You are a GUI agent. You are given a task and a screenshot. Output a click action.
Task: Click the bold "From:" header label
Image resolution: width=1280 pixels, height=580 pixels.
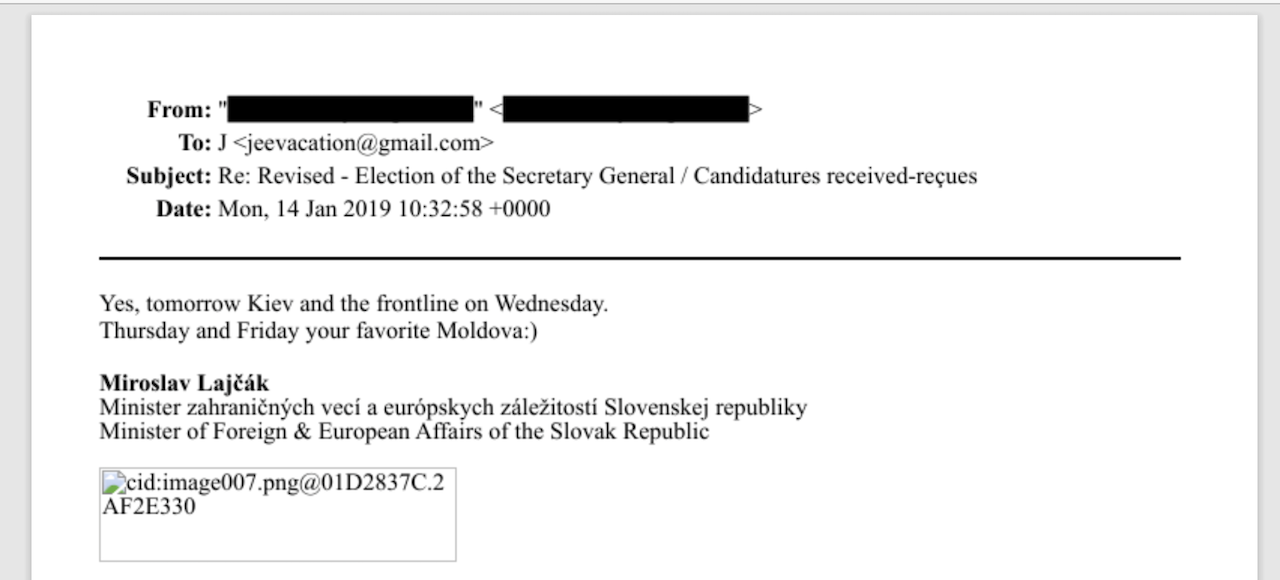pyautogui.click(x=180, y=109)
